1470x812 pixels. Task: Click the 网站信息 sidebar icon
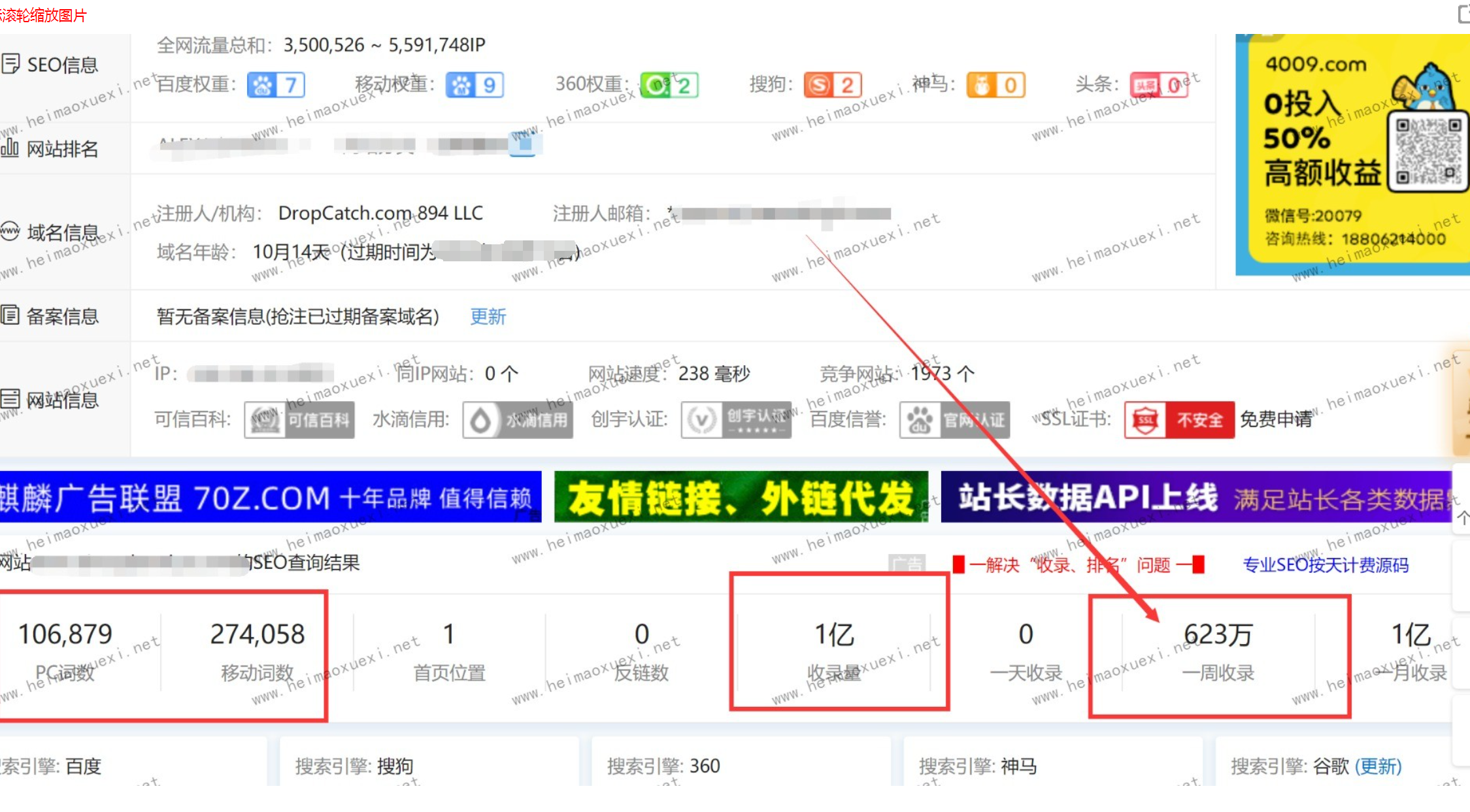(x=11, y=400)
